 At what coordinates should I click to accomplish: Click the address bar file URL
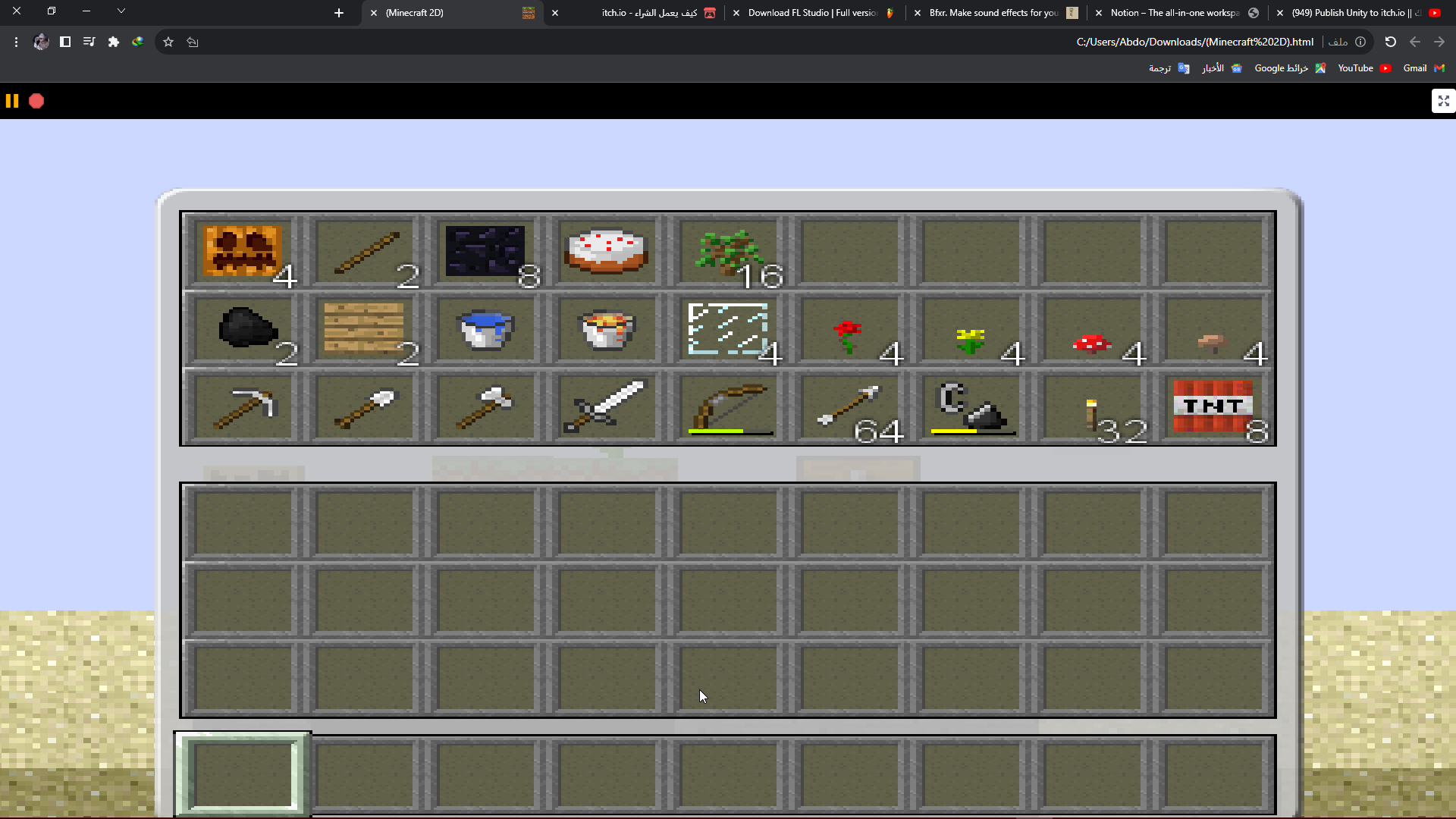coord(1194,42)
